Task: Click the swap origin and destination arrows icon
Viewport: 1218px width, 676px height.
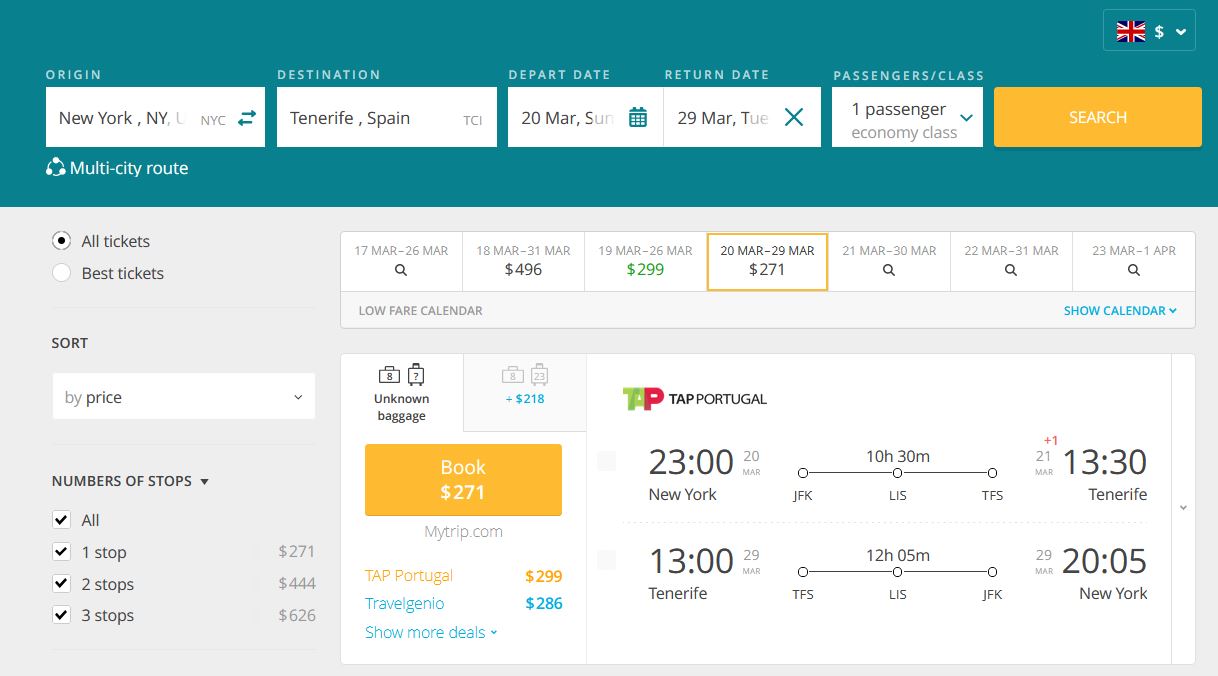Action: (247, 118)
